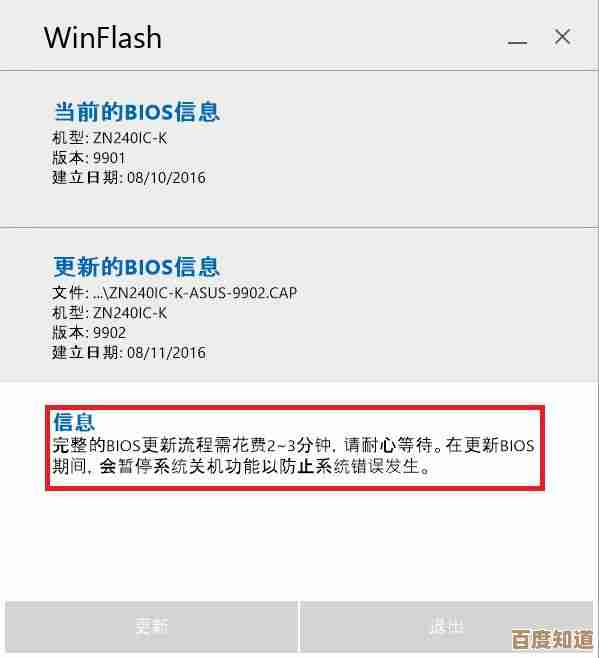The width and height of the screenshot is (599, 658).
Task: Click the current BIOS version 9901 line
Action: pyautogui.click(x=89, y=158)
